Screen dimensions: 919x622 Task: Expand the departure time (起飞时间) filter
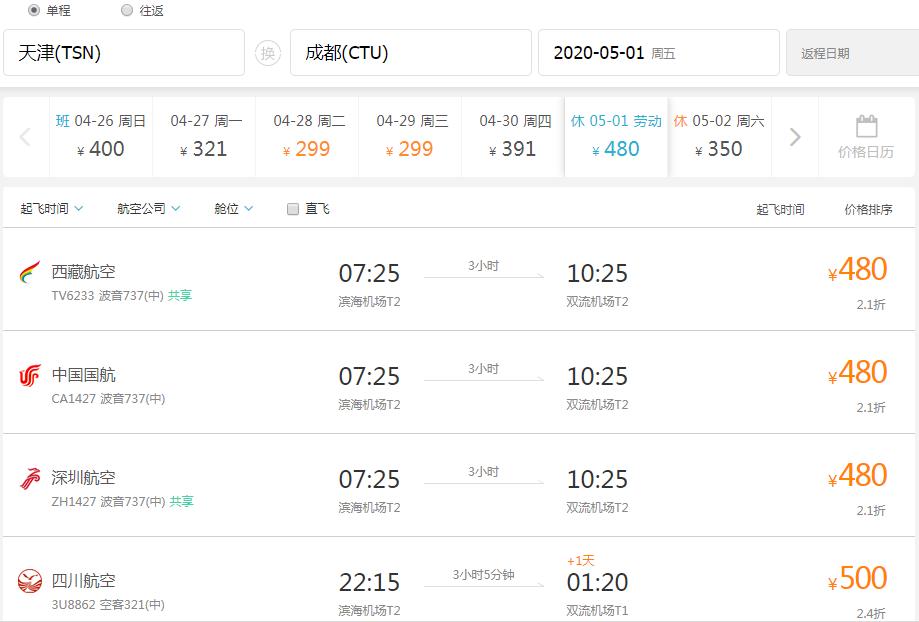[x=52, y=209]
